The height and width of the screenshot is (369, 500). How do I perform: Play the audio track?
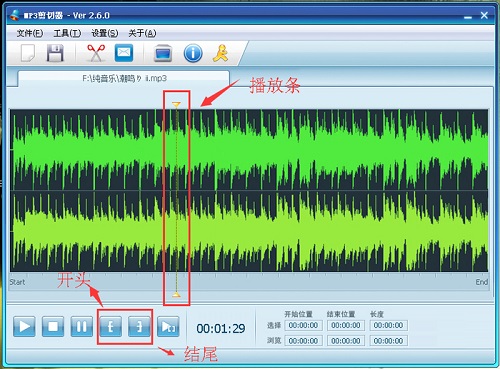24,326
